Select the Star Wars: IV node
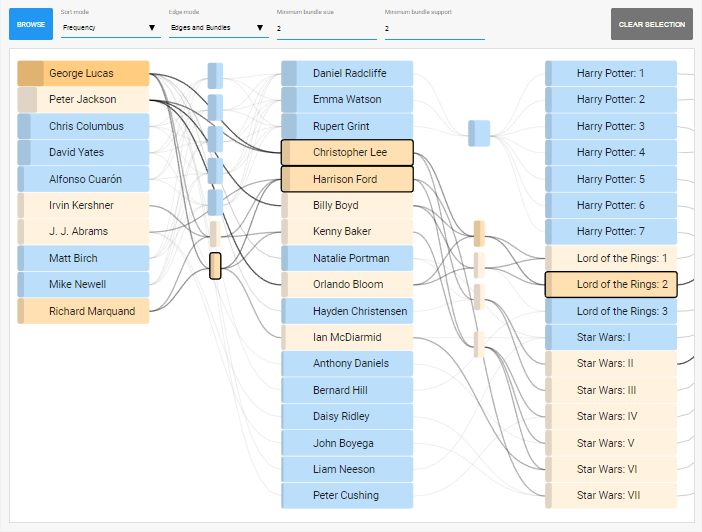The image size is (702, 532). coord(611,416)
